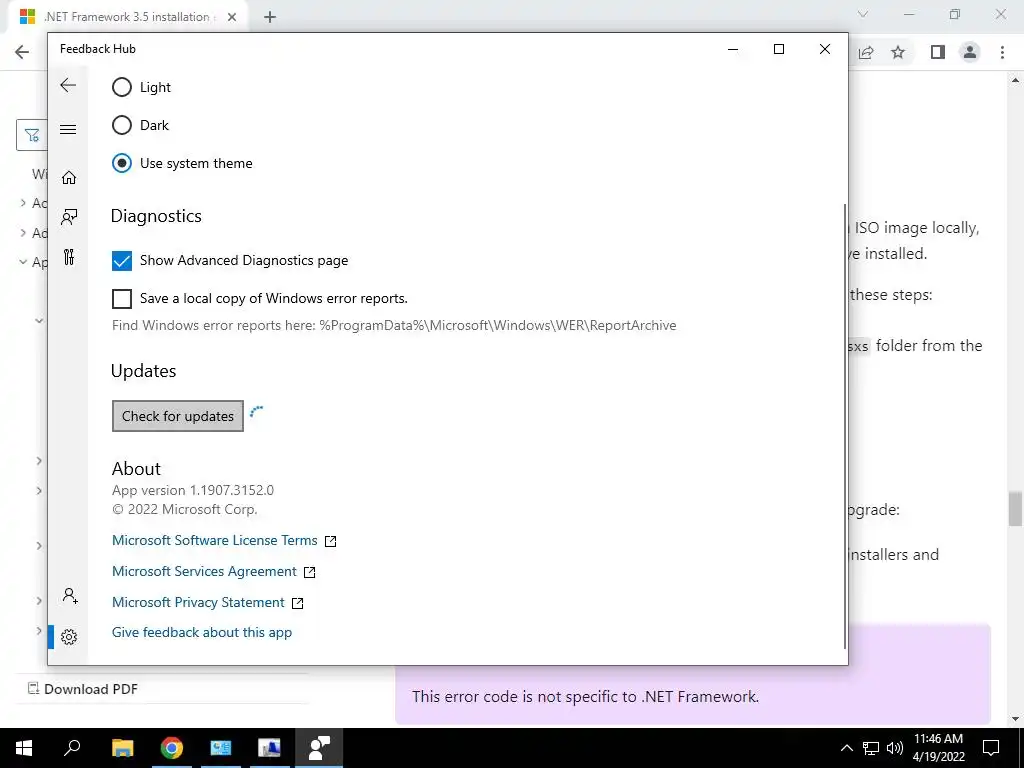The width and height of the screenshot is (1024, 768).
Task: Go back in Feedback Hub
Action: 68,85
